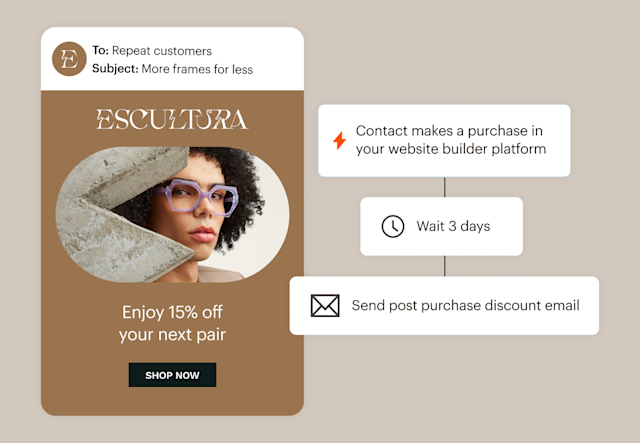Click the connector line between wait and send steps
This screenshot has height=443, width=640.
444,265
